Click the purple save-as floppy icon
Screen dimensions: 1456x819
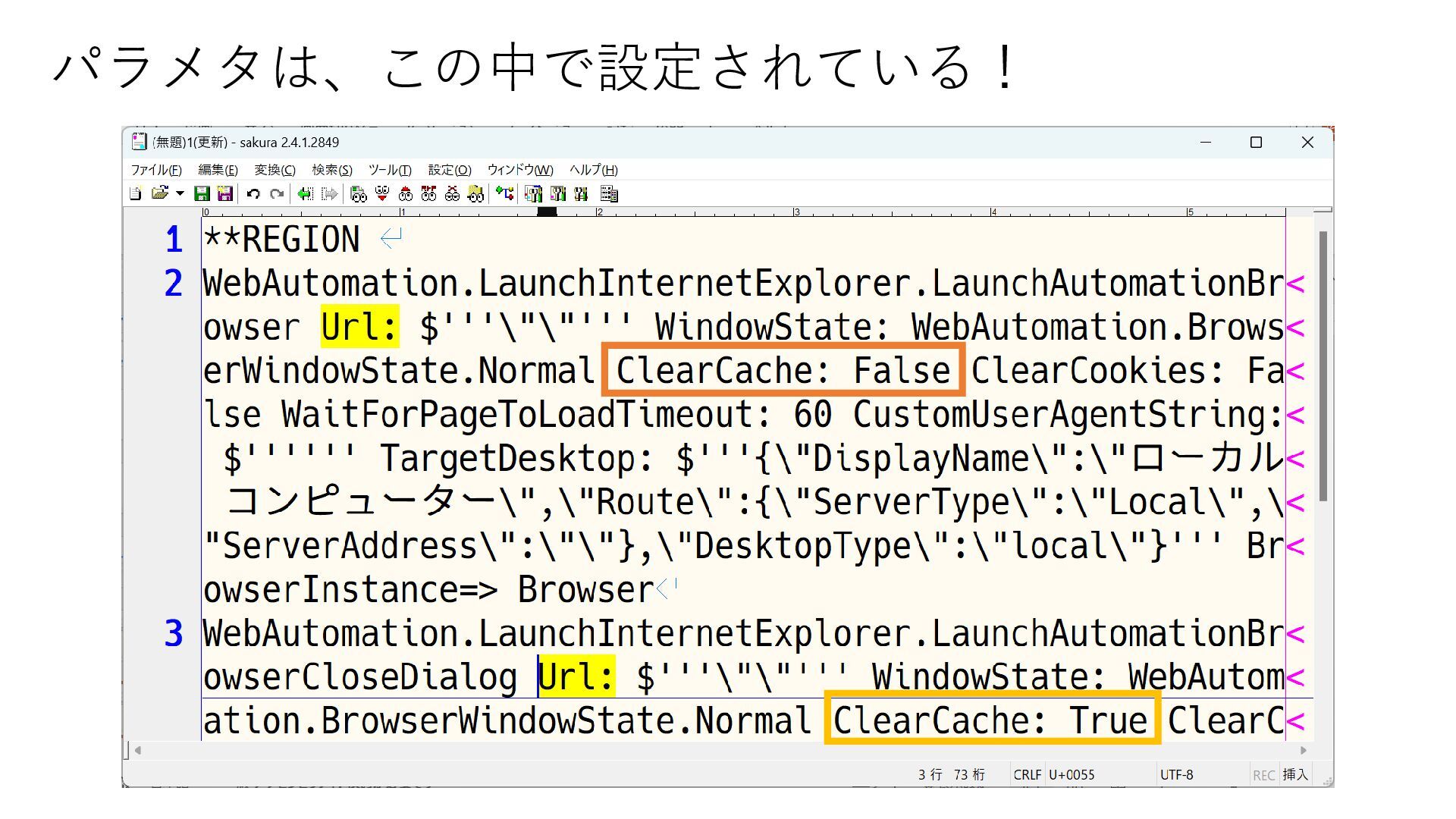[224, 193]
